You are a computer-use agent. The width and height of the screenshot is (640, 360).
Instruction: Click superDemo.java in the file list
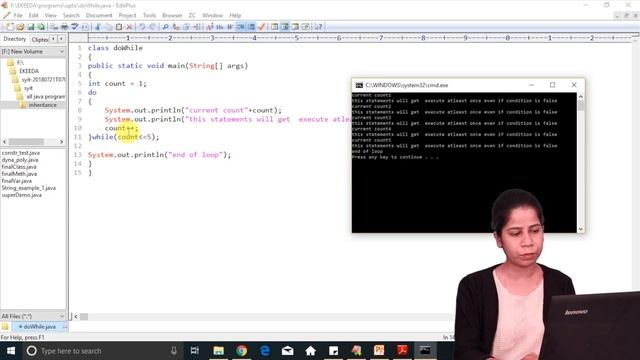click(x=21, y=195)
